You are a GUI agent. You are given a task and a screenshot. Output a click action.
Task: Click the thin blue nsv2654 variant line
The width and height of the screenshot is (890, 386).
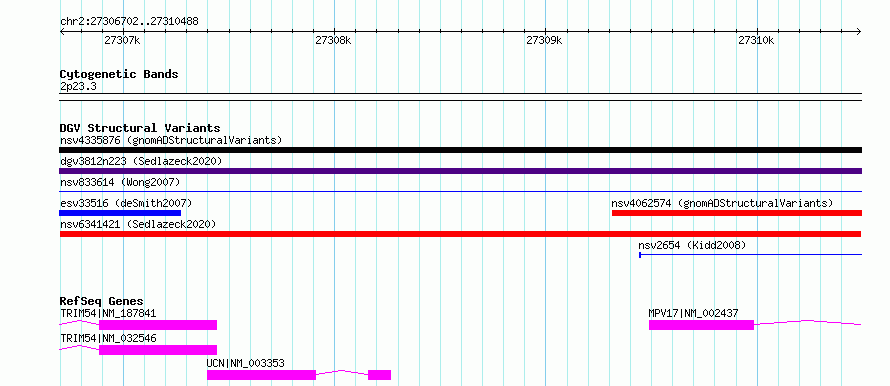click(750, 255)
